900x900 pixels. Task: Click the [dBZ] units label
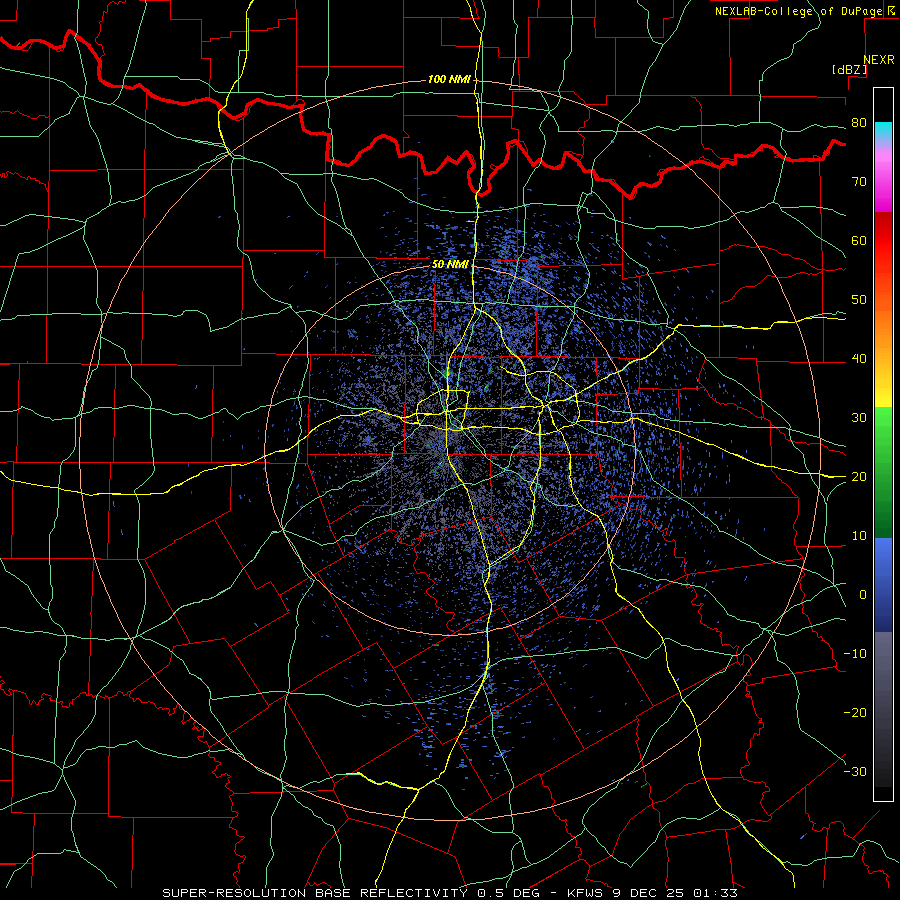849,69
